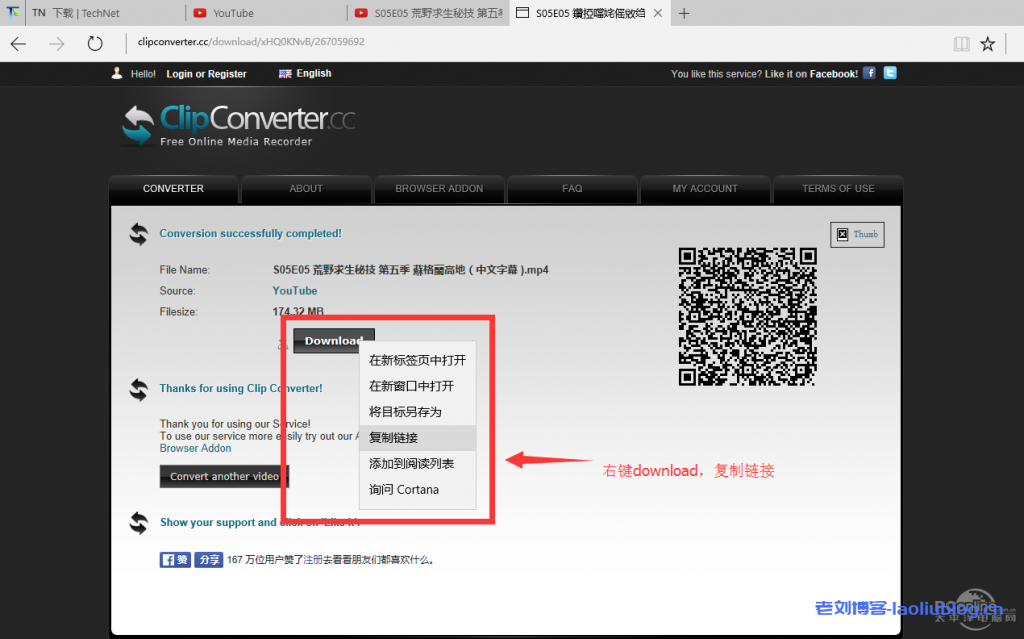Select 复制链接 in the context menu
Viewport: 1024px width, 639px height.
(394, 438)
